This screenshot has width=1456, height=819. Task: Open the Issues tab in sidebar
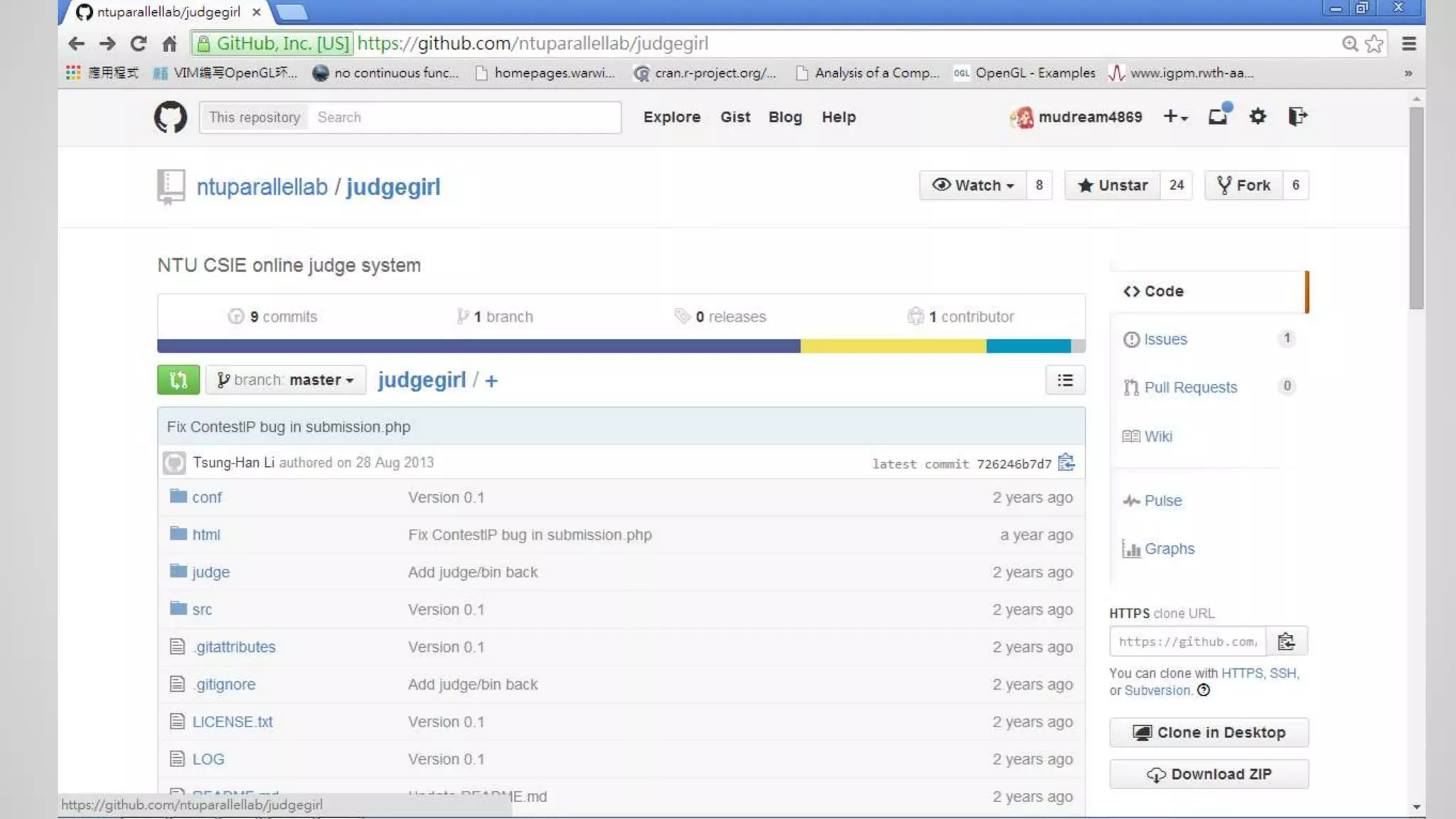[x=1165, y=339]
